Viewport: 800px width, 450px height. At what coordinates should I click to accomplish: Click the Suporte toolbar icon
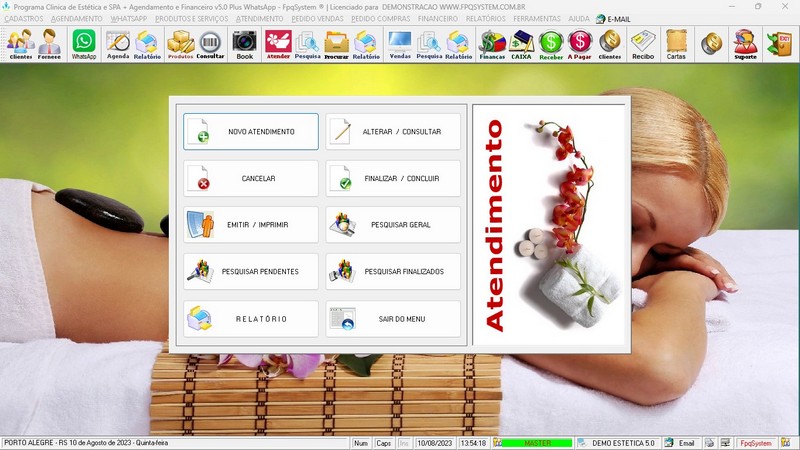pyautogui.click(x=745, y=44)
